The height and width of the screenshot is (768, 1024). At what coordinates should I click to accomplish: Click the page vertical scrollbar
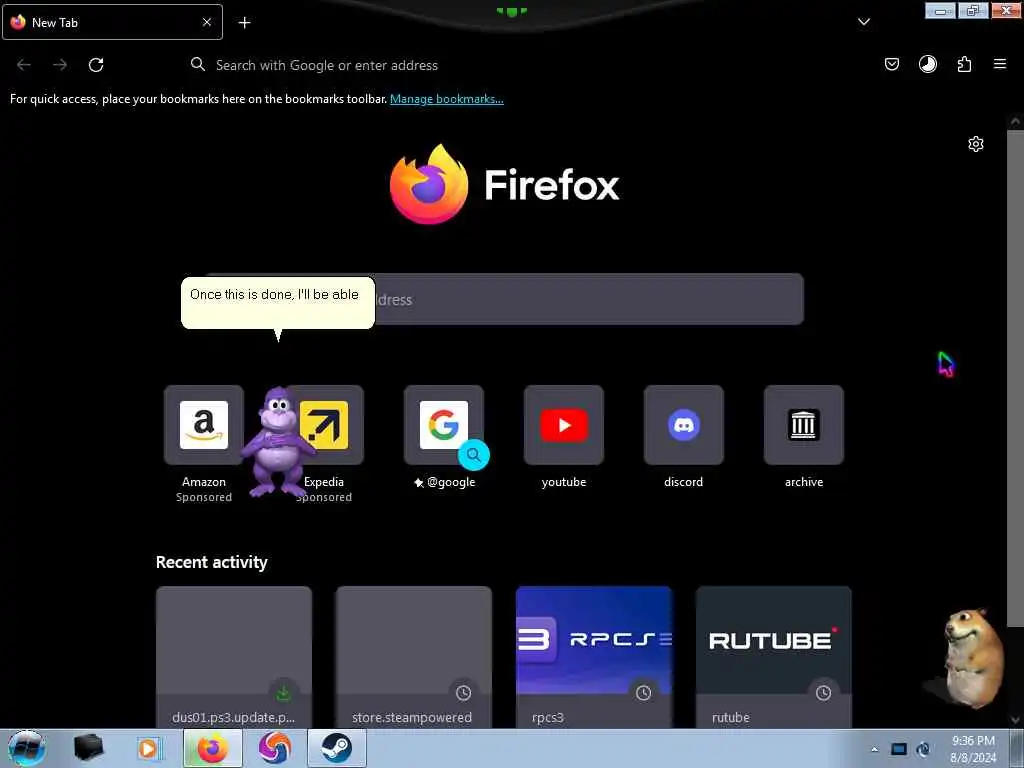pyautogui.click(x=1015, y=379)
